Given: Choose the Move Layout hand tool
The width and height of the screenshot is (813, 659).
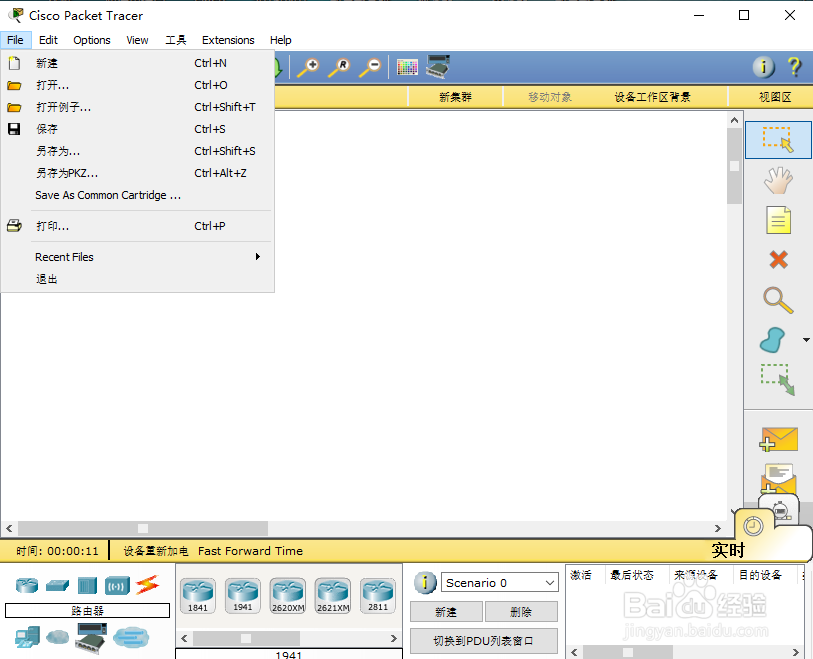Looking at the screenshot, I should 778,180.
